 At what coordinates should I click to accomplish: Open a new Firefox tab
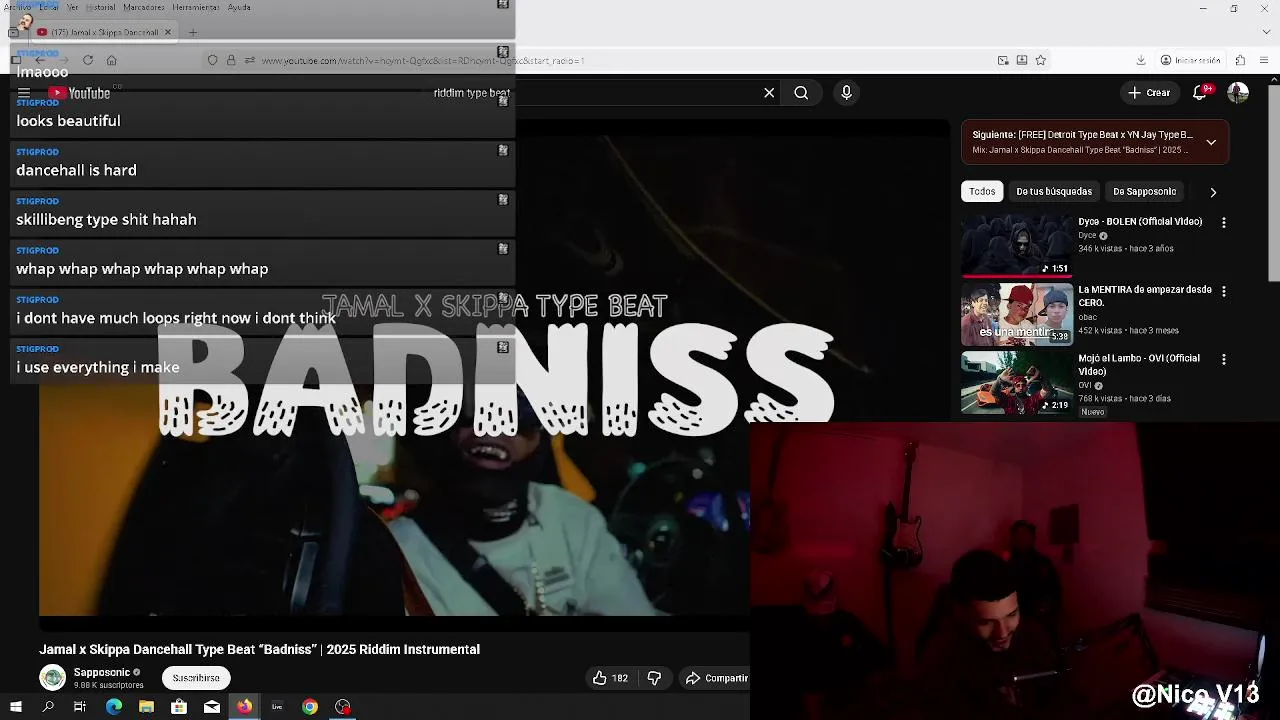[193, 32]
